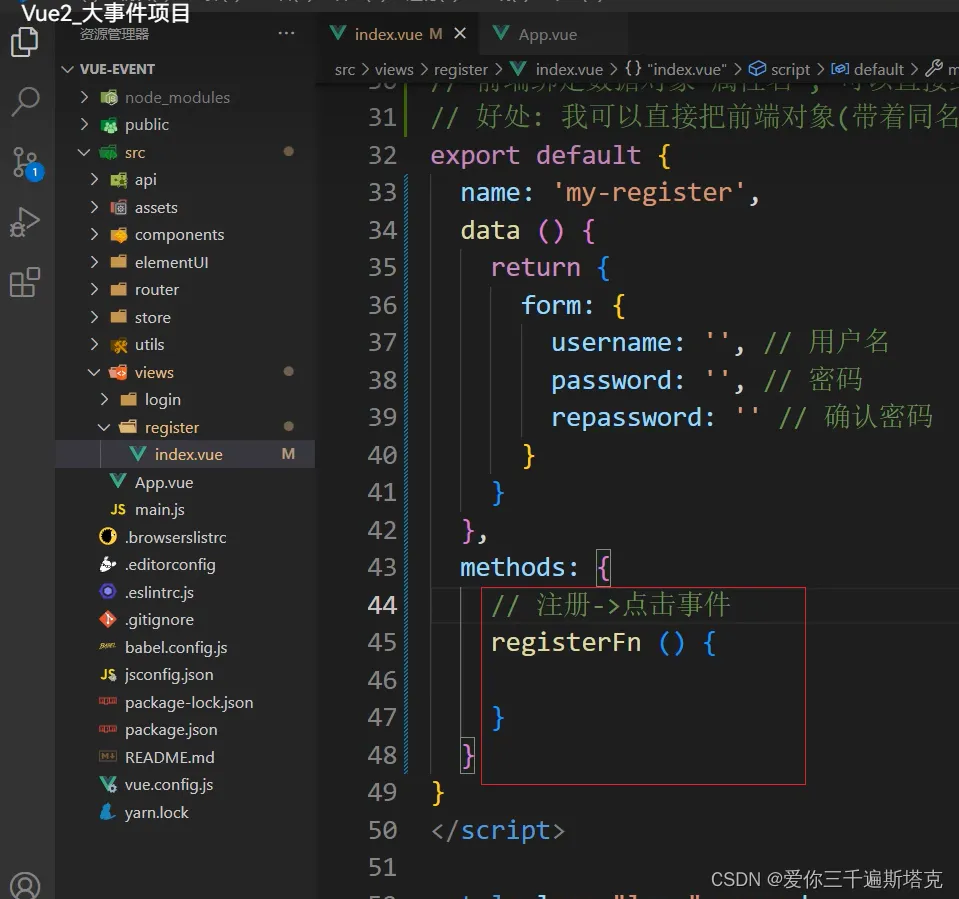This screenshot has width=959, height=899.
Task: Open the Search view icon
Action: [24, 100]
